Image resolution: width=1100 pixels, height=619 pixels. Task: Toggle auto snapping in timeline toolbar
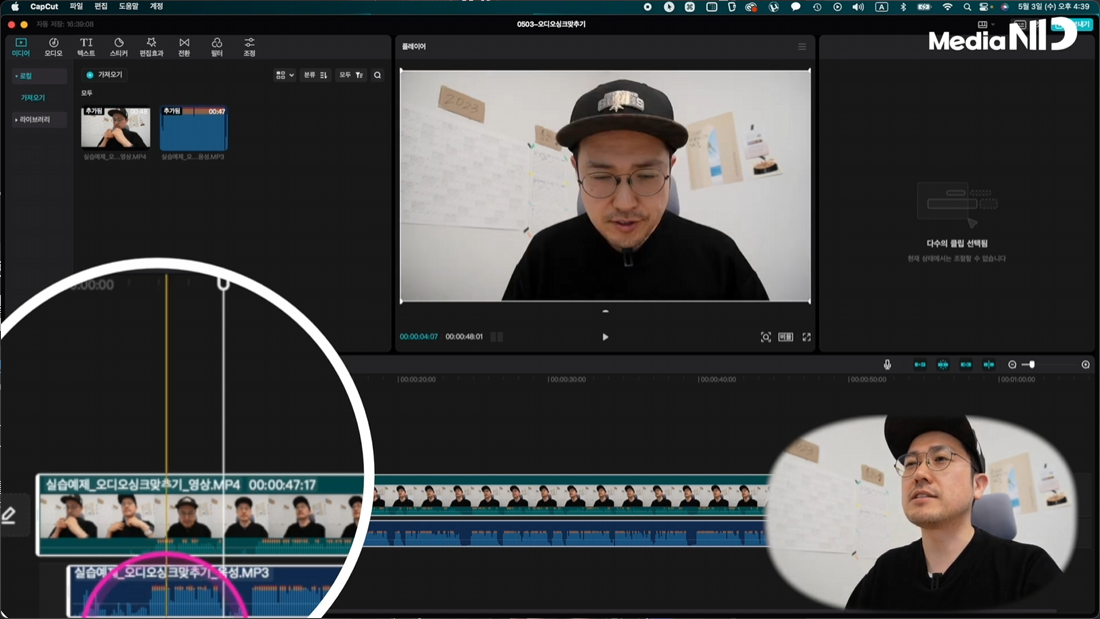pos(943,364)
